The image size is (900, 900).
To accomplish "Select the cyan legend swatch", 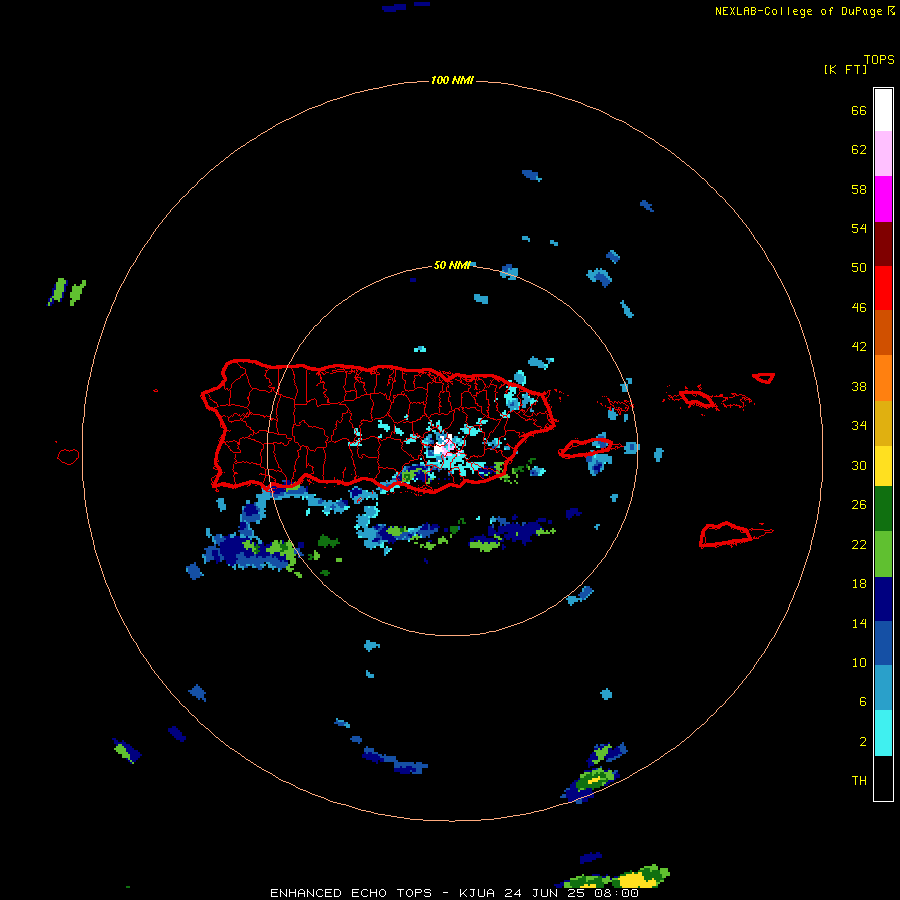I will [883, 733].
